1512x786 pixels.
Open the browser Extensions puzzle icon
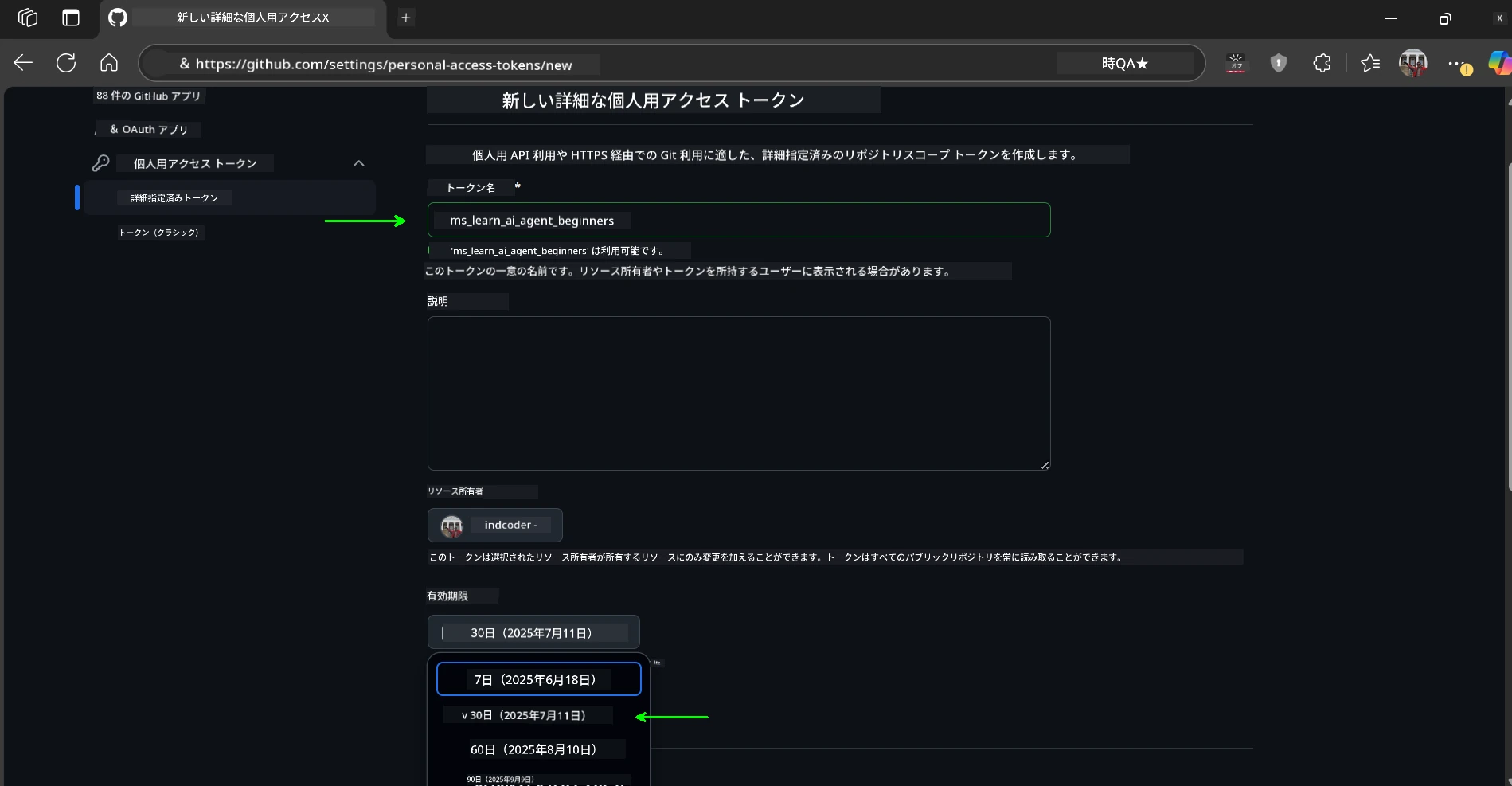point(1322,63)
